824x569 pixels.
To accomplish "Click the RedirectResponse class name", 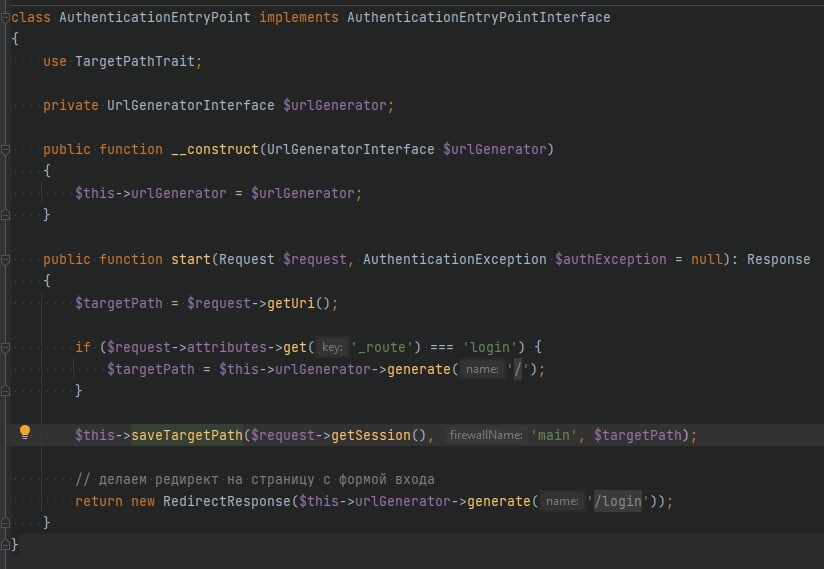I will (226, 502).
